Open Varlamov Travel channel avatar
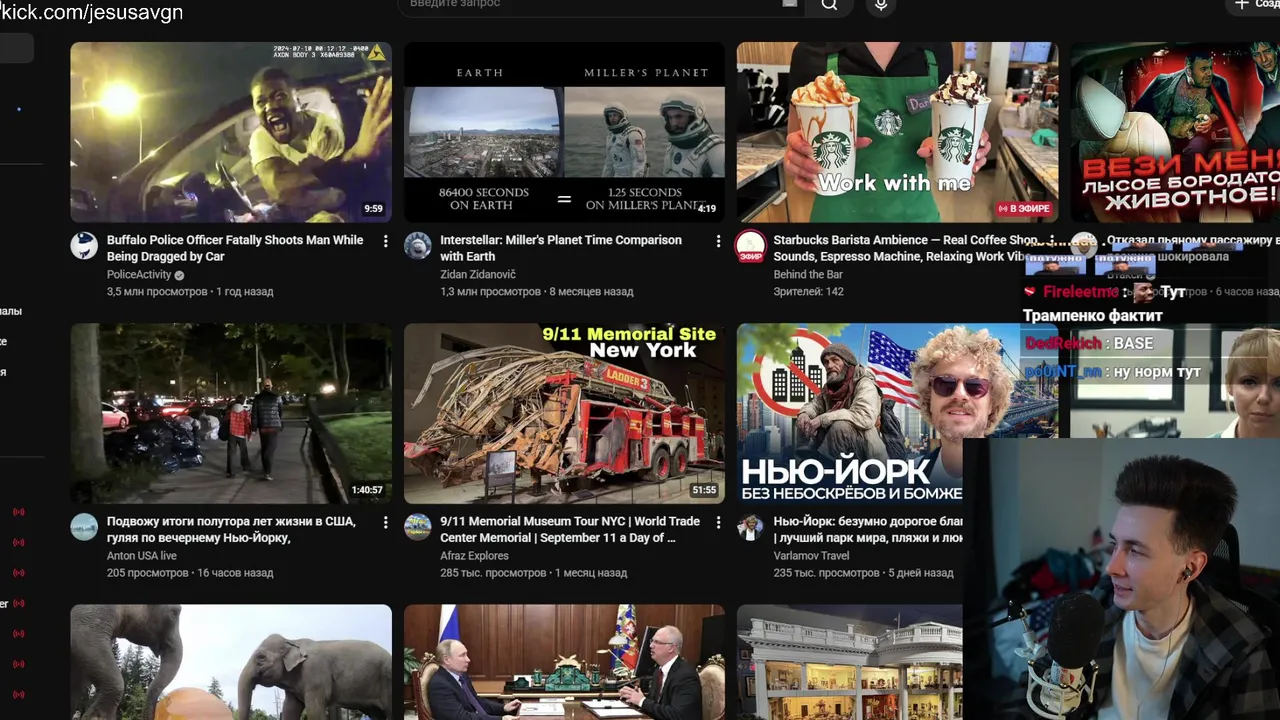The height and width of the screenshot is (720, 1280). click(x=750, y=527)
